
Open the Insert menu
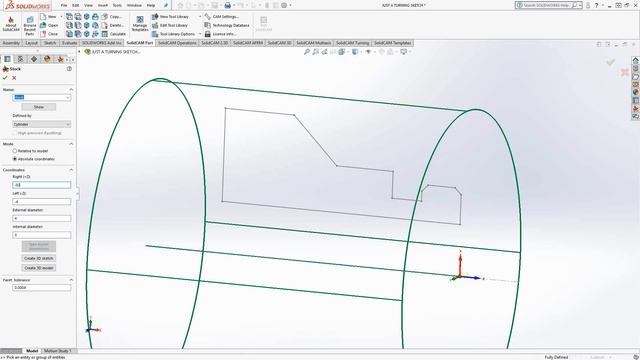pyautogui.click(x=103, y=5)
